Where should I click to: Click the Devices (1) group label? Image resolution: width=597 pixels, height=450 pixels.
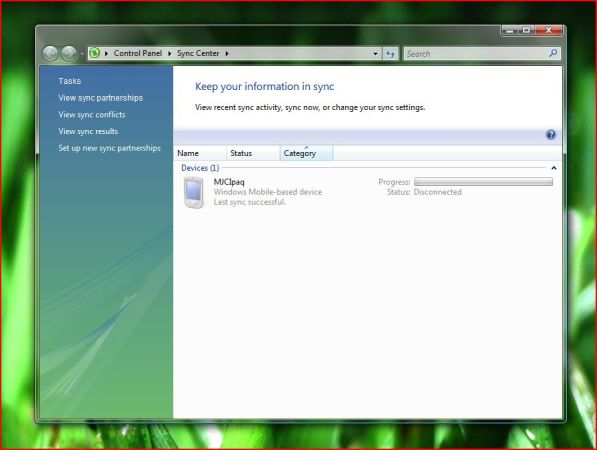[x=200, y=168]
